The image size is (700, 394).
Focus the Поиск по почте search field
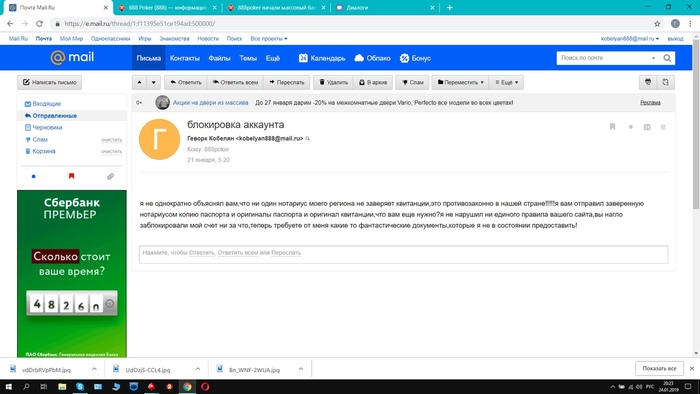pos(603,58)
